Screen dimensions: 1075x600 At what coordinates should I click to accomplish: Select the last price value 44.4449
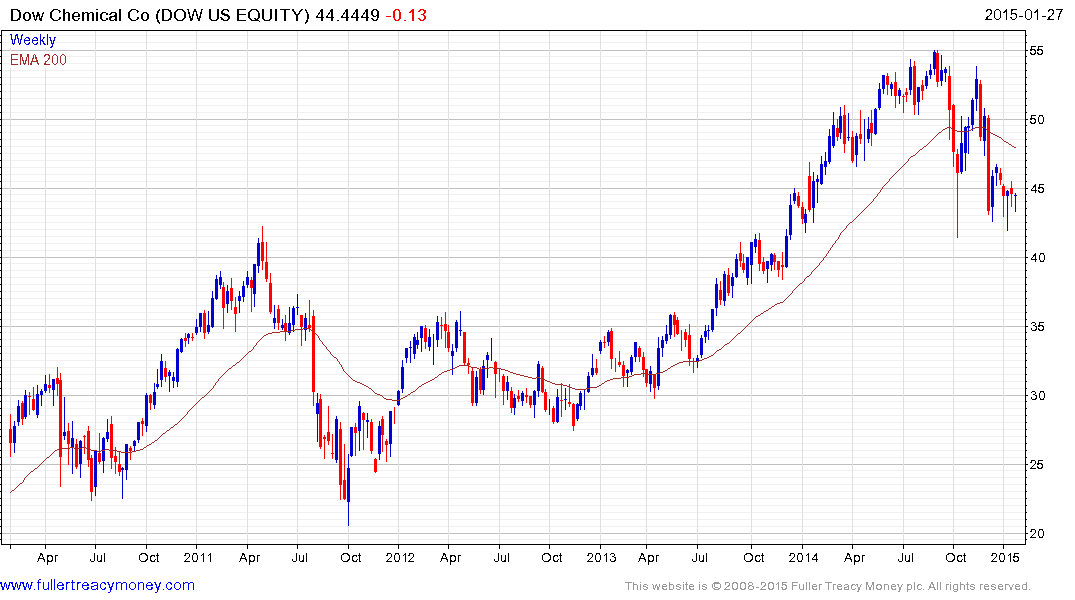click(347, 15)
